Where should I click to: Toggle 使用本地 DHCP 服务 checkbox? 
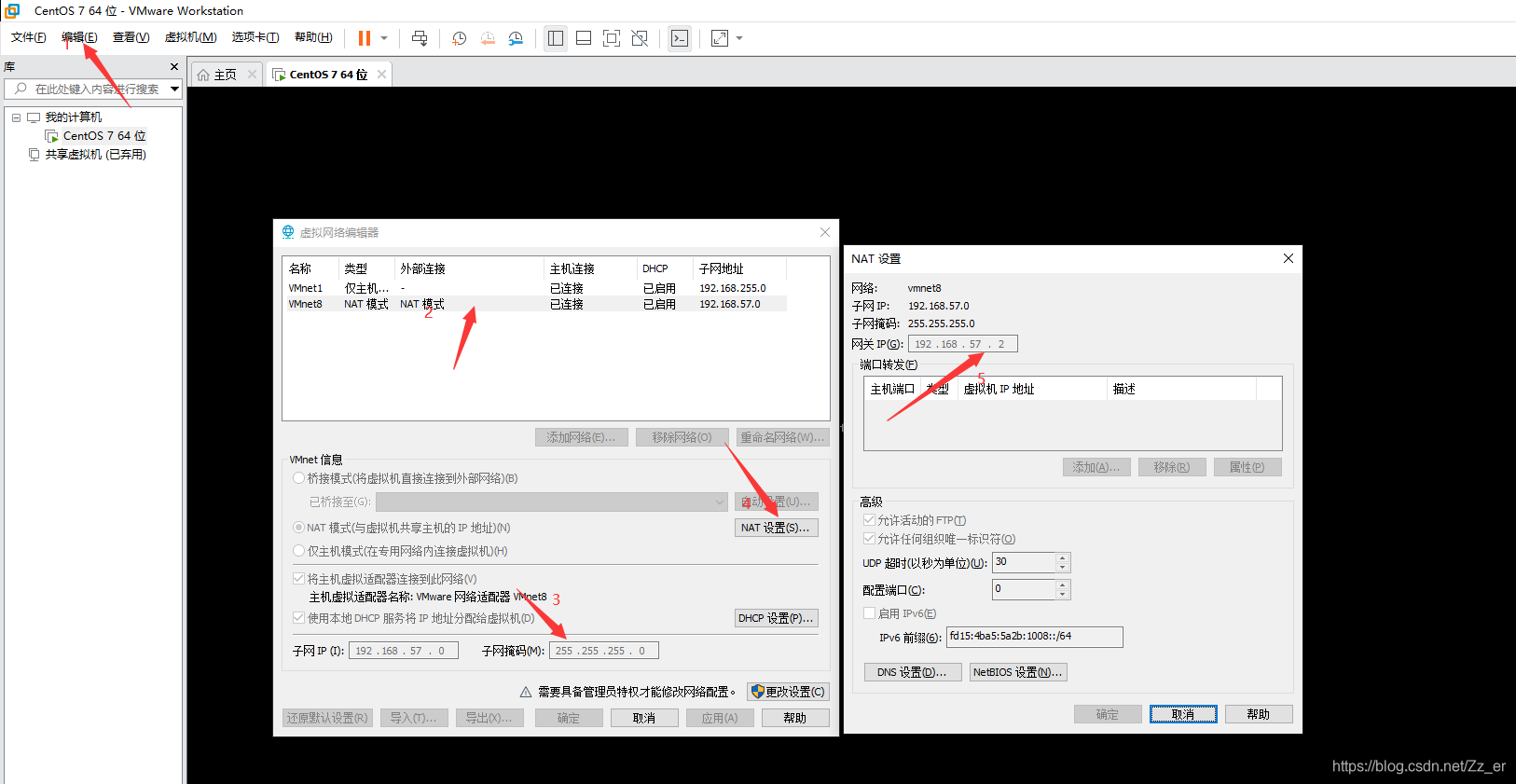(298, 618)
